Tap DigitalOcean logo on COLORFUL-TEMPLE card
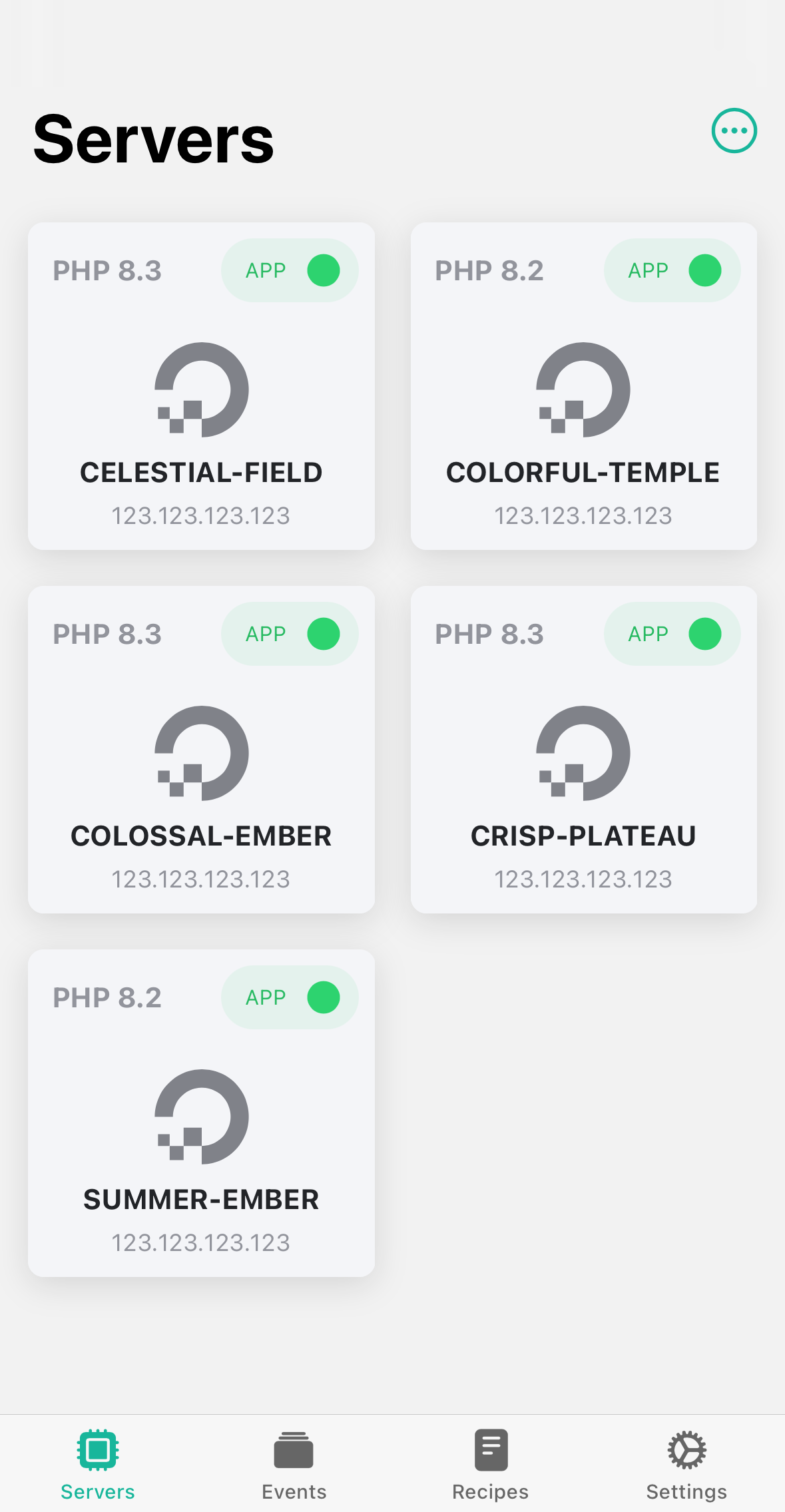 pos(583,390)
